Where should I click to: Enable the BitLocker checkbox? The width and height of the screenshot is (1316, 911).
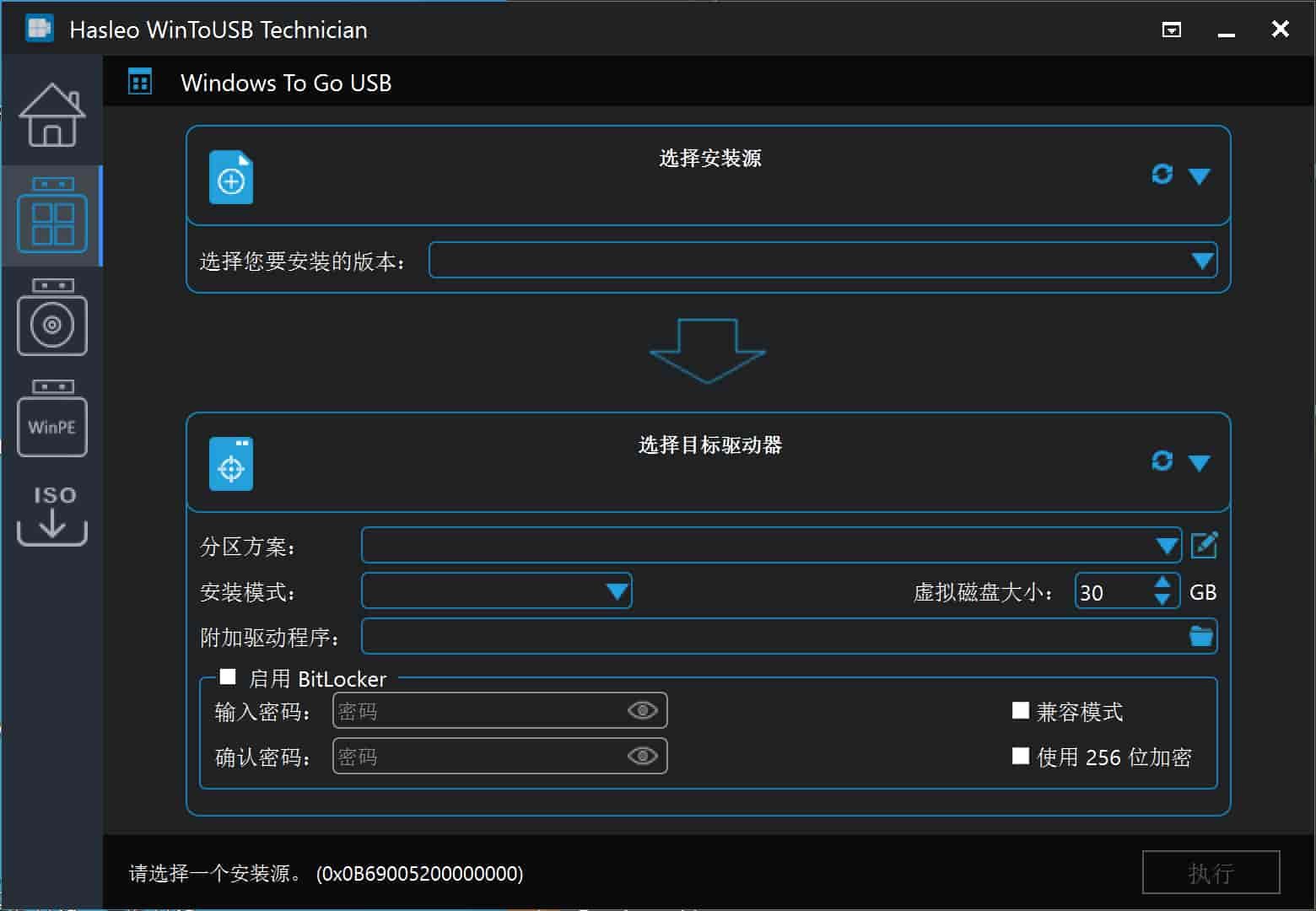pos(228,677)
